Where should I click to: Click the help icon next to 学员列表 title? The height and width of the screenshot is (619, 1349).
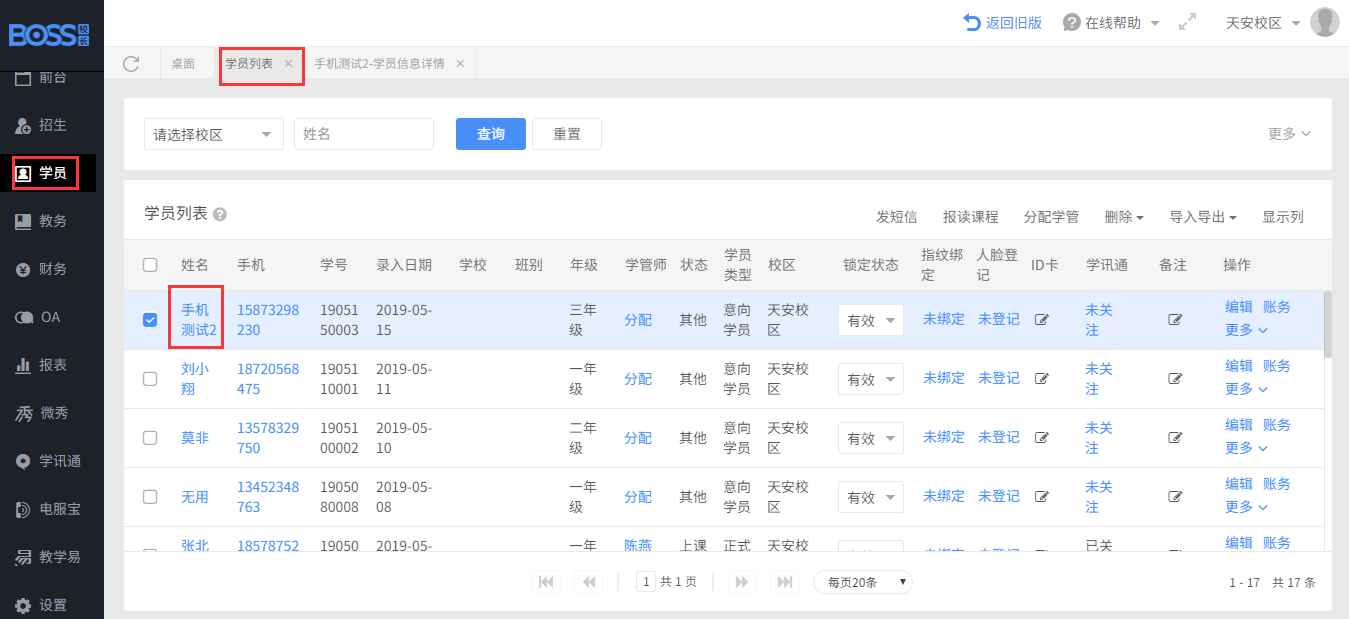[220, 214]
